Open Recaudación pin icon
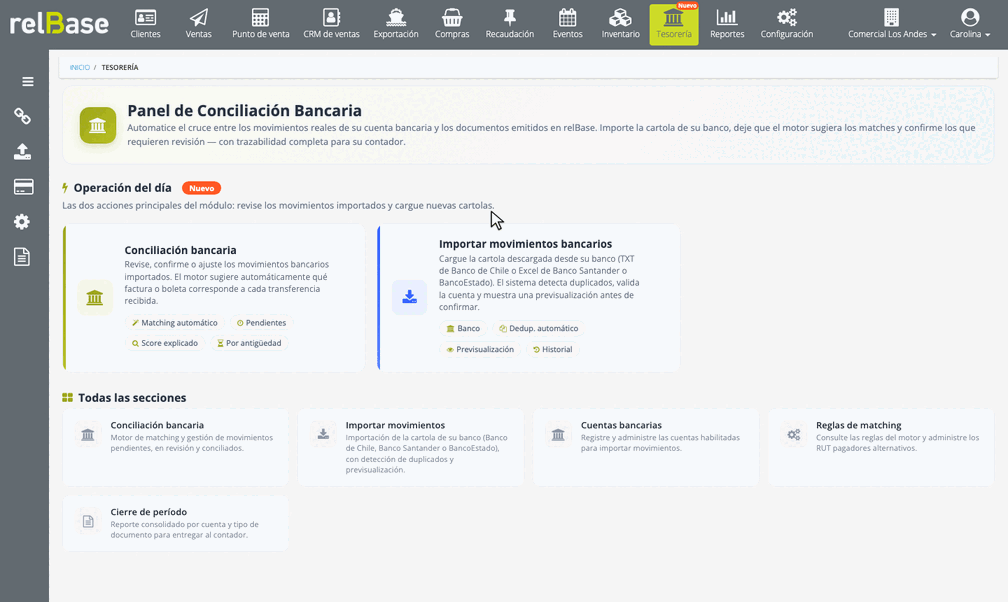 510,17
